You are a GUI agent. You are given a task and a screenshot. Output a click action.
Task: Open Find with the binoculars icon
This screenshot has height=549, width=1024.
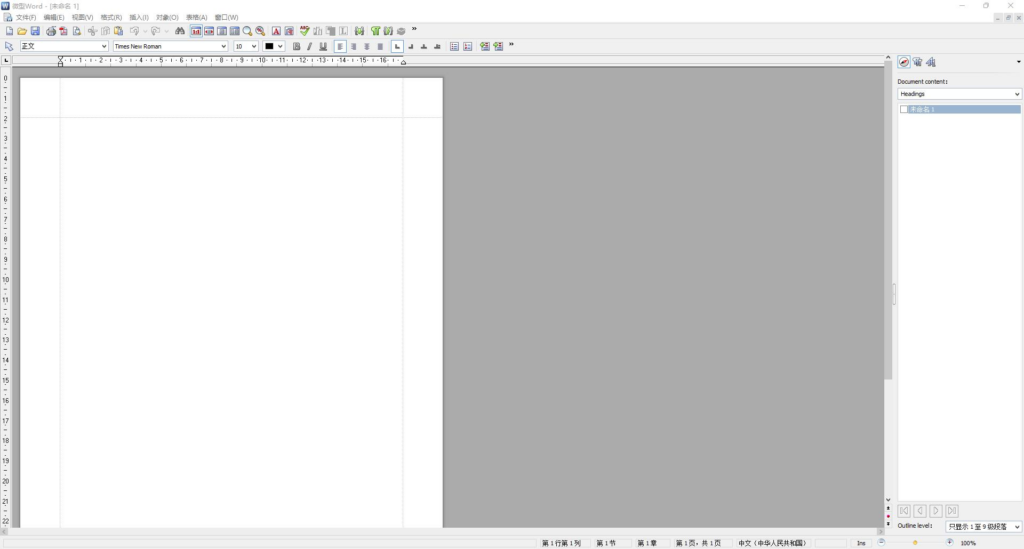[x=180, y=31]
